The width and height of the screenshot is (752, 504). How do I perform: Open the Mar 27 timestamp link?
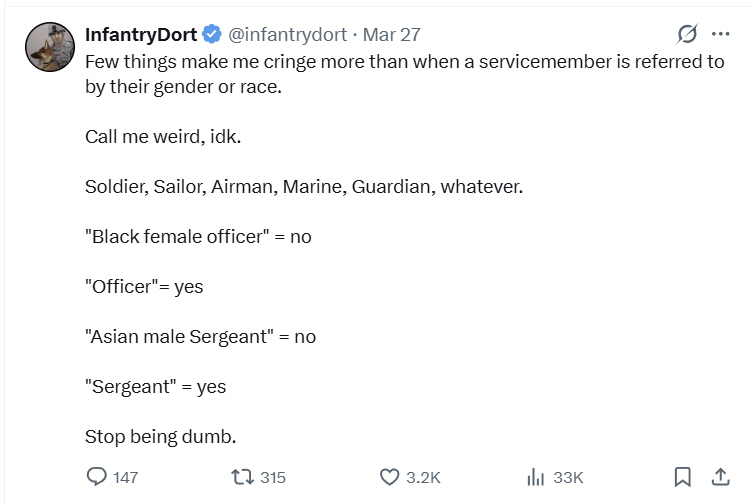coord(391,34)
